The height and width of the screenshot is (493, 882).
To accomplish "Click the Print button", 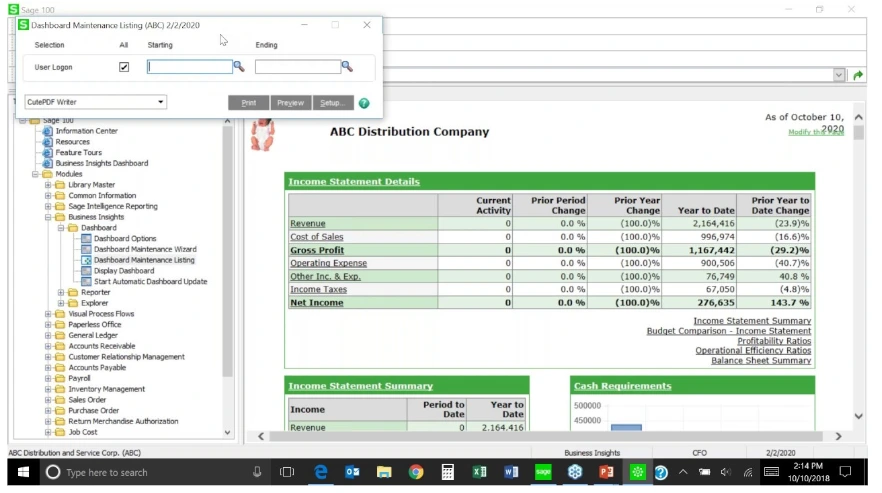I will 249,102.
